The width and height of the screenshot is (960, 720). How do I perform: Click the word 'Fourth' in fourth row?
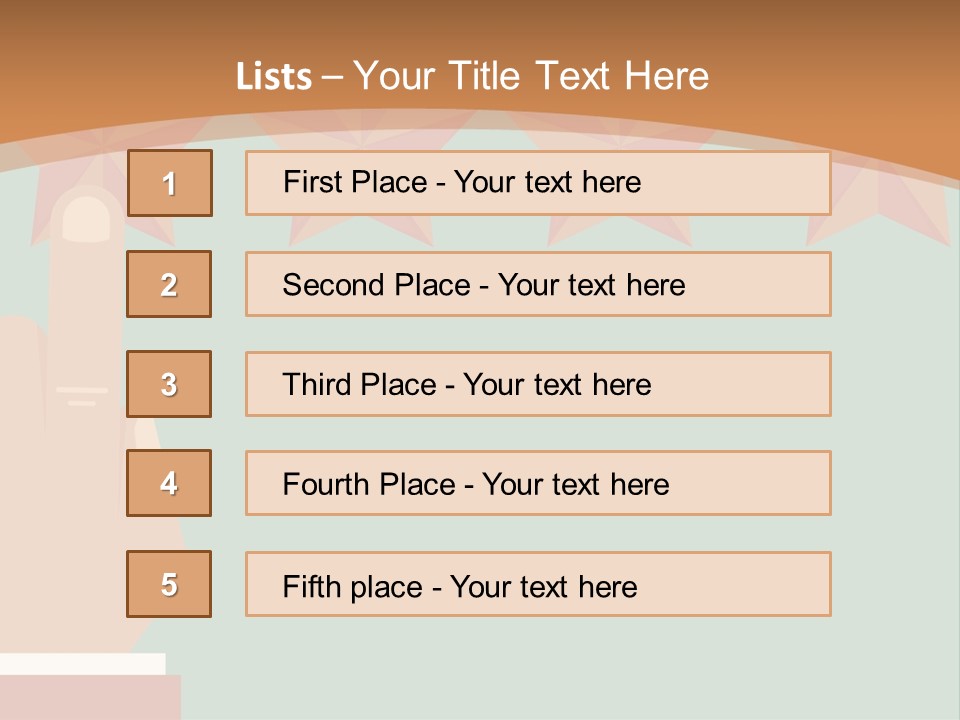click(x=326, y=484)
